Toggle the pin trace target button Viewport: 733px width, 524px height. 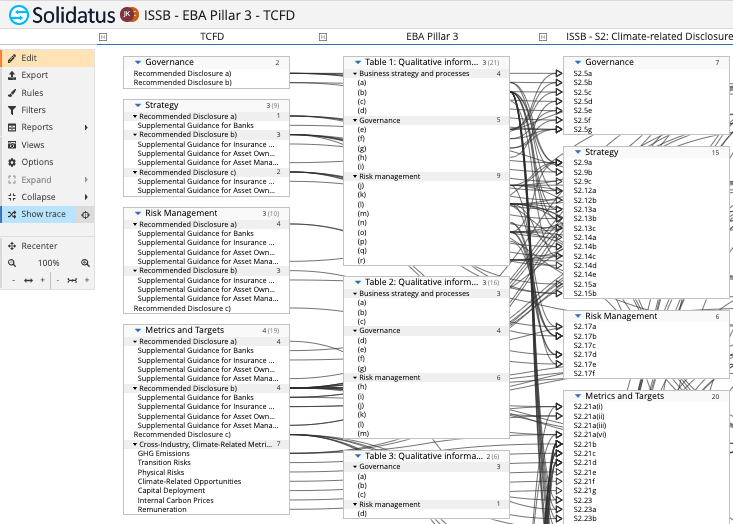[x=86, y=215]
